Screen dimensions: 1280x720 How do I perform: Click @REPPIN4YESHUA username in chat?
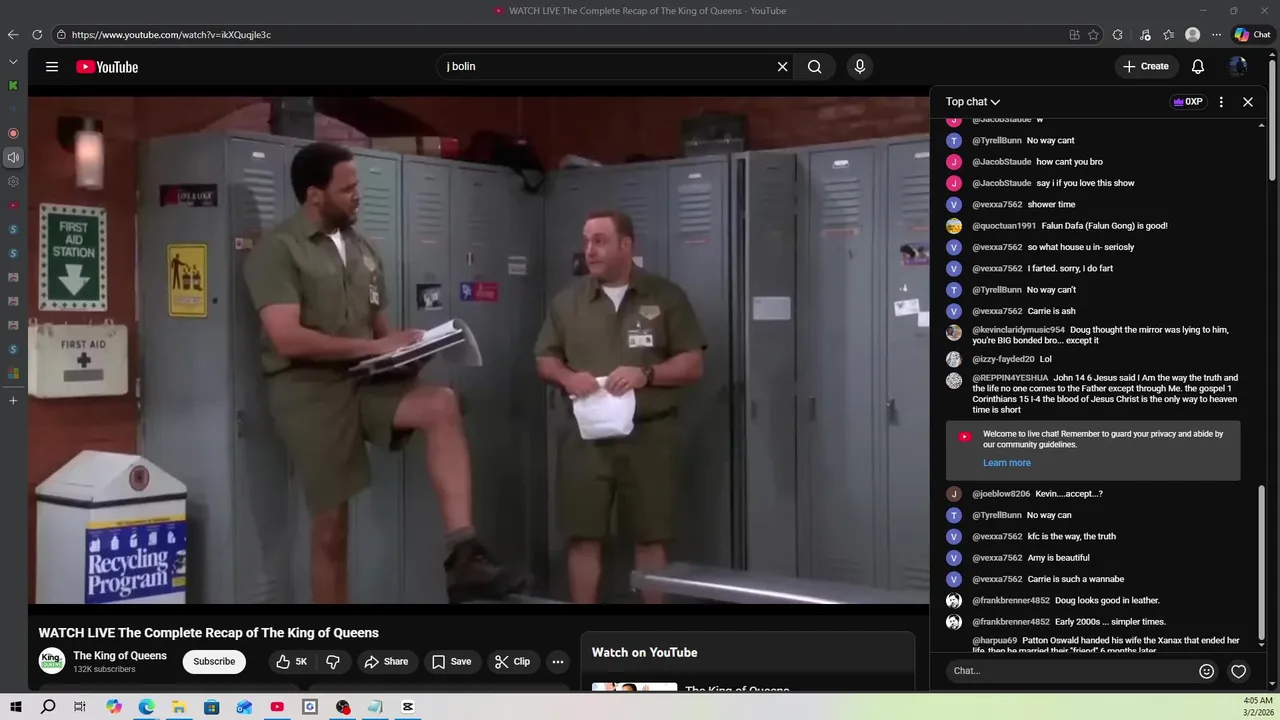click(x=1010, y=378)
